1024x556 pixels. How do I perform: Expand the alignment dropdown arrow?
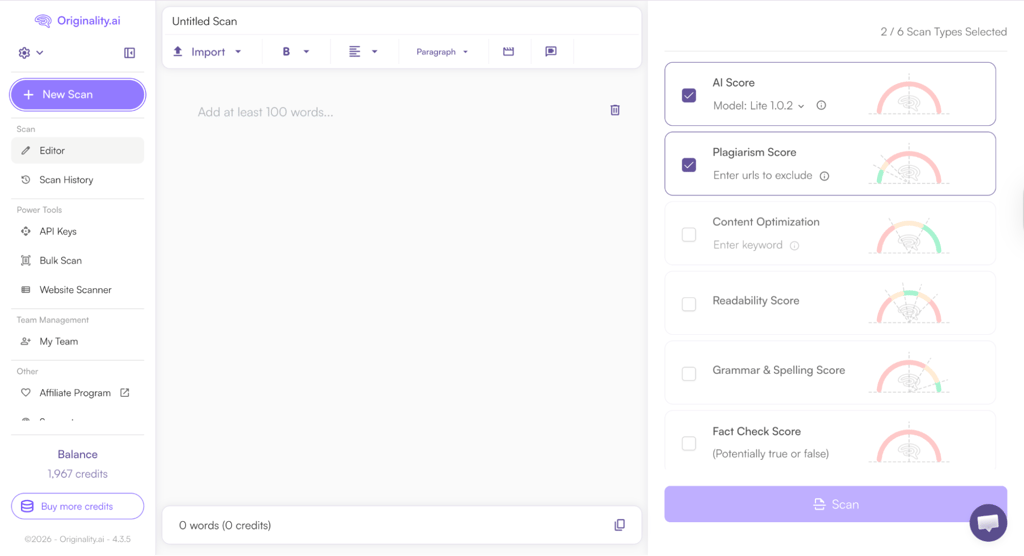point(375,52)
